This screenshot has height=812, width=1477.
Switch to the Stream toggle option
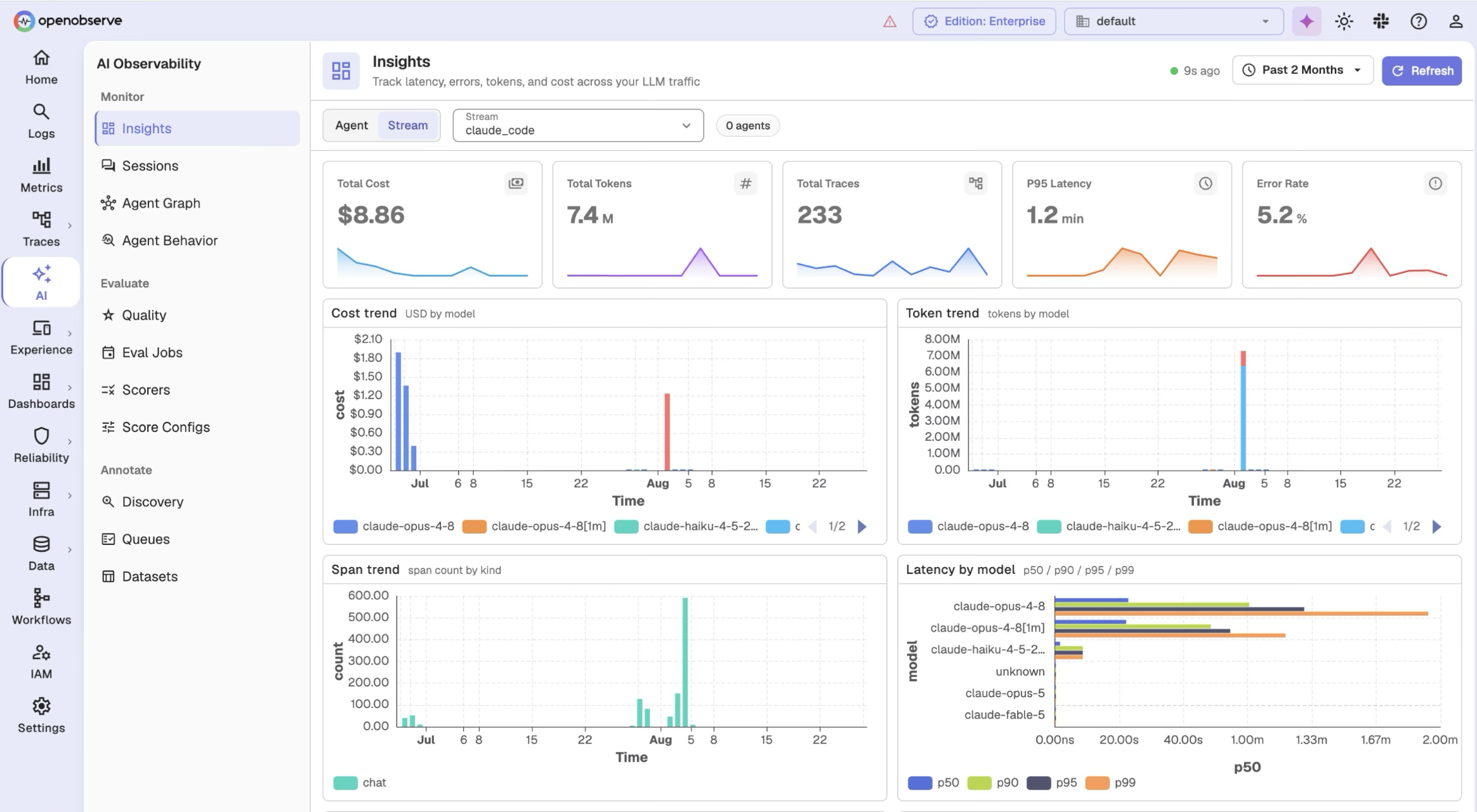(408, 125)
